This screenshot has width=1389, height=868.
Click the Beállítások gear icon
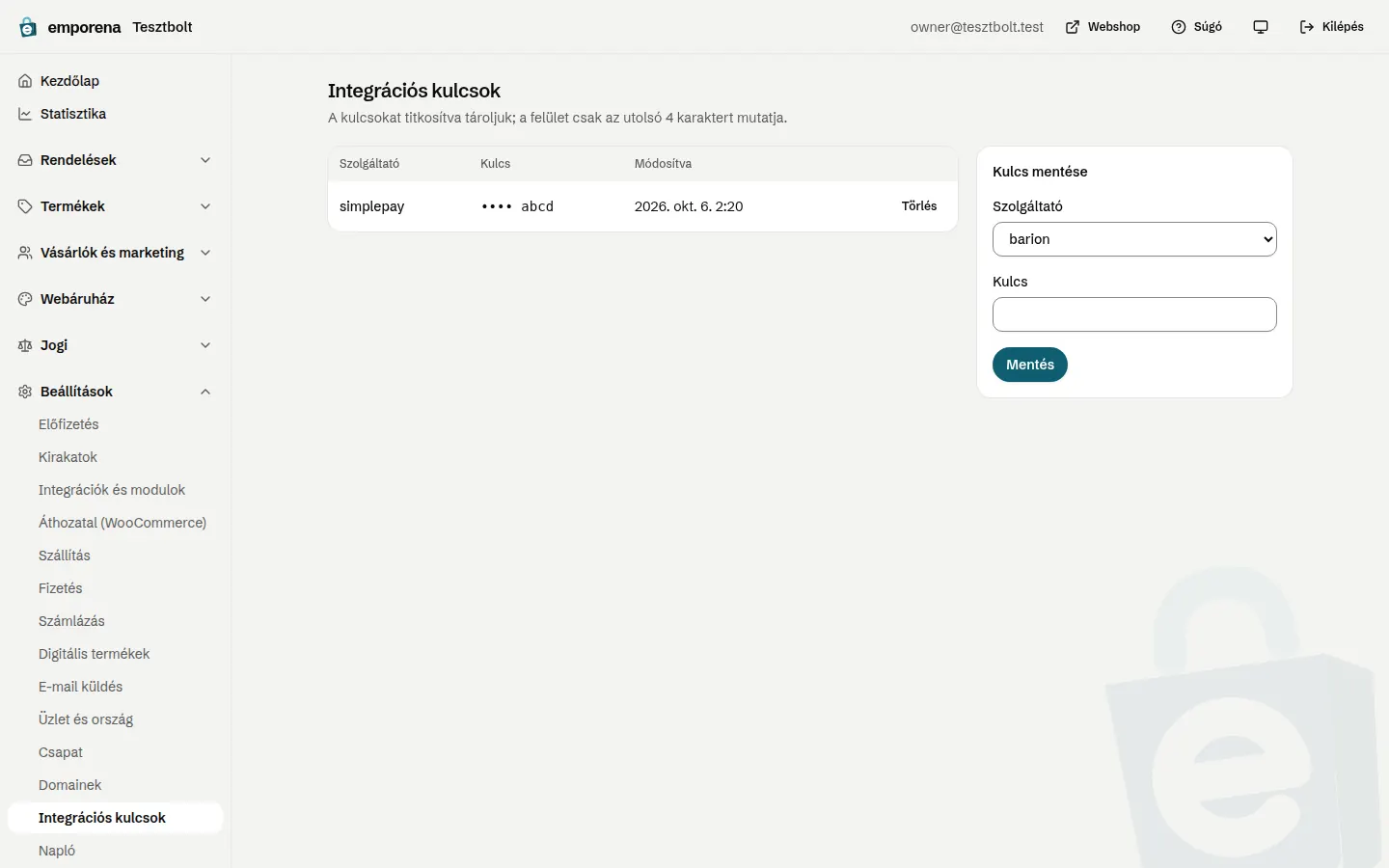click(25, 392)
